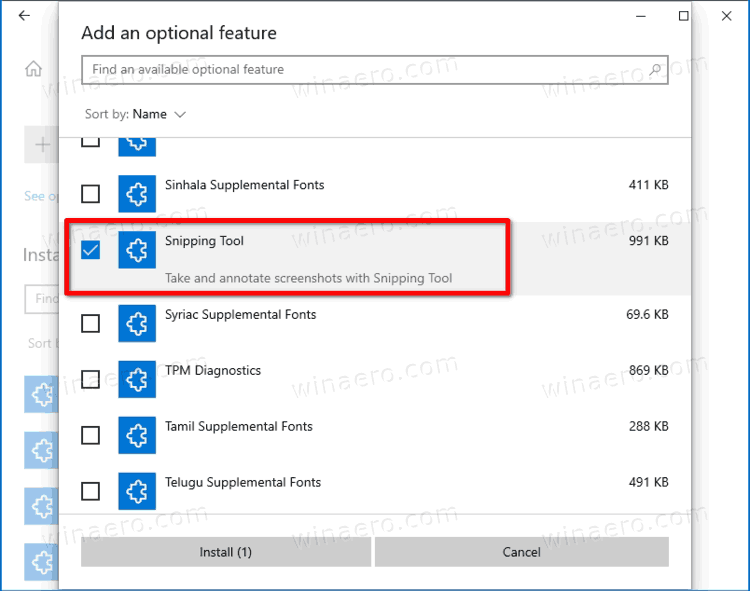Click the back arrow in Settings

(24, 17)
